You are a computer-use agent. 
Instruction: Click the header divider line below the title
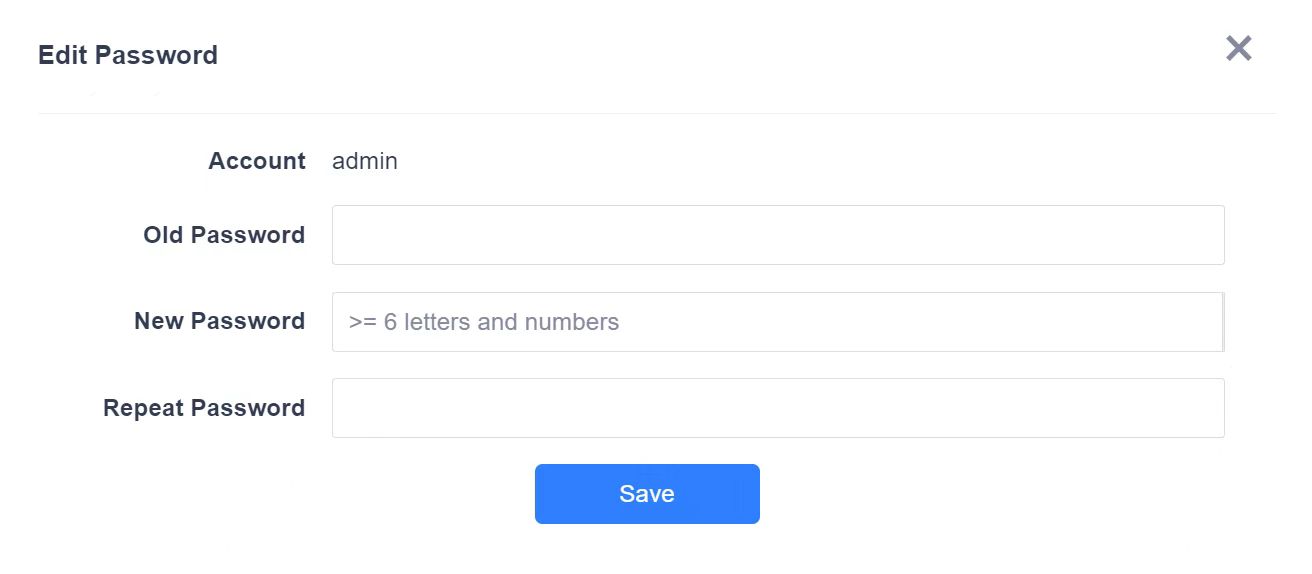click(656, 113)
